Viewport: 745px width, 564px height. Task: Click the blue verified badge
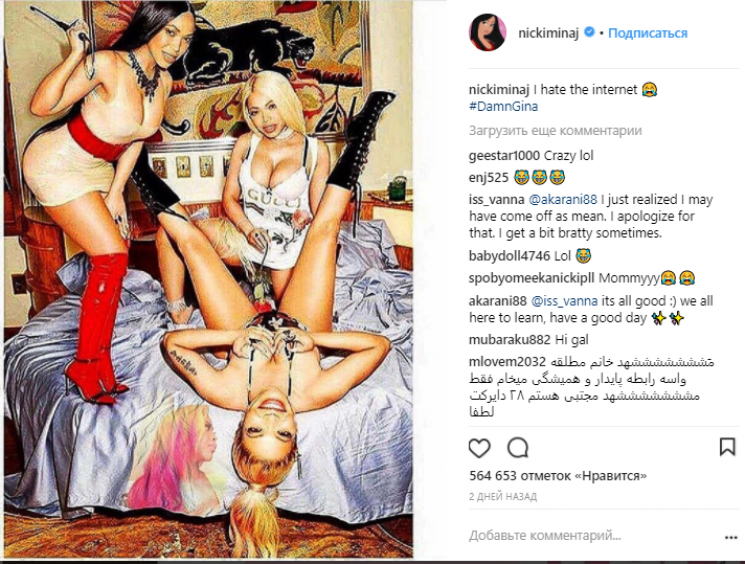(589, 32)
